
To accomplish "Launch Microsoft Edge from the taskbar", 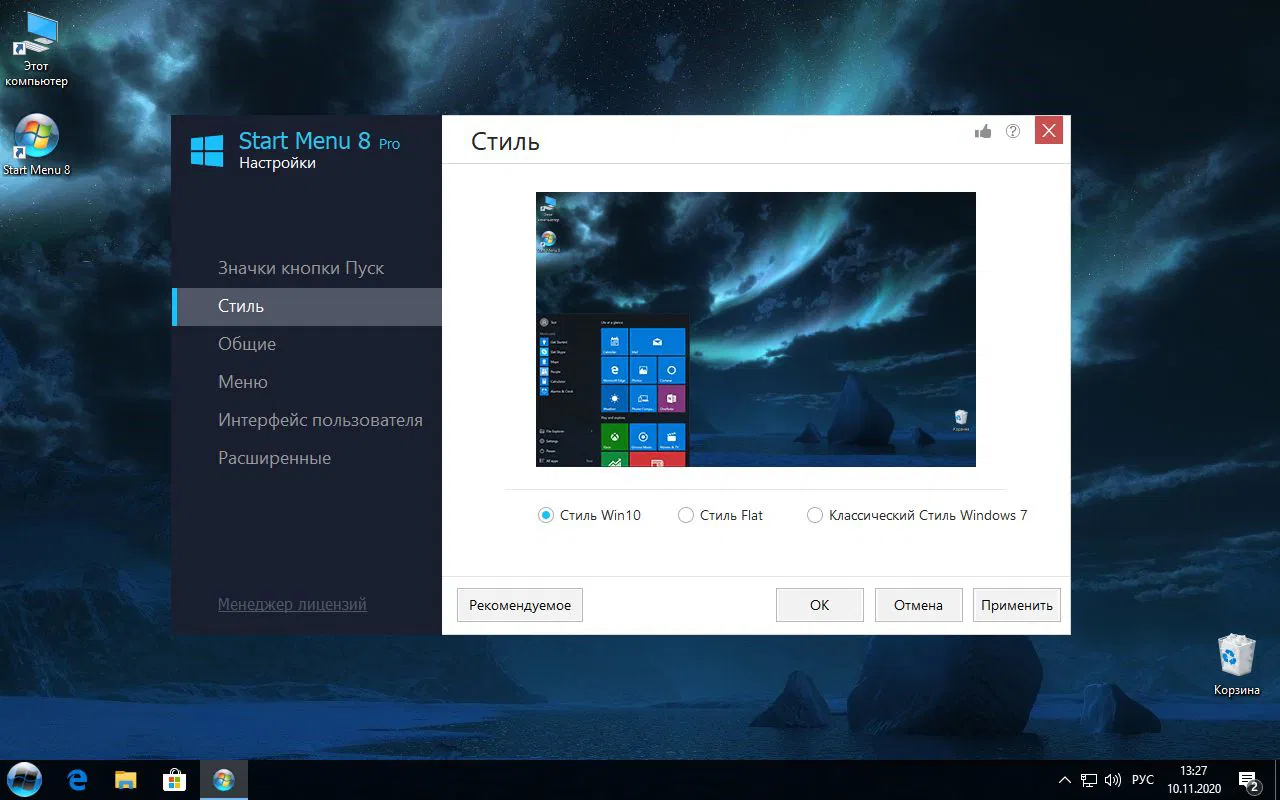I will tap(76, 779).
